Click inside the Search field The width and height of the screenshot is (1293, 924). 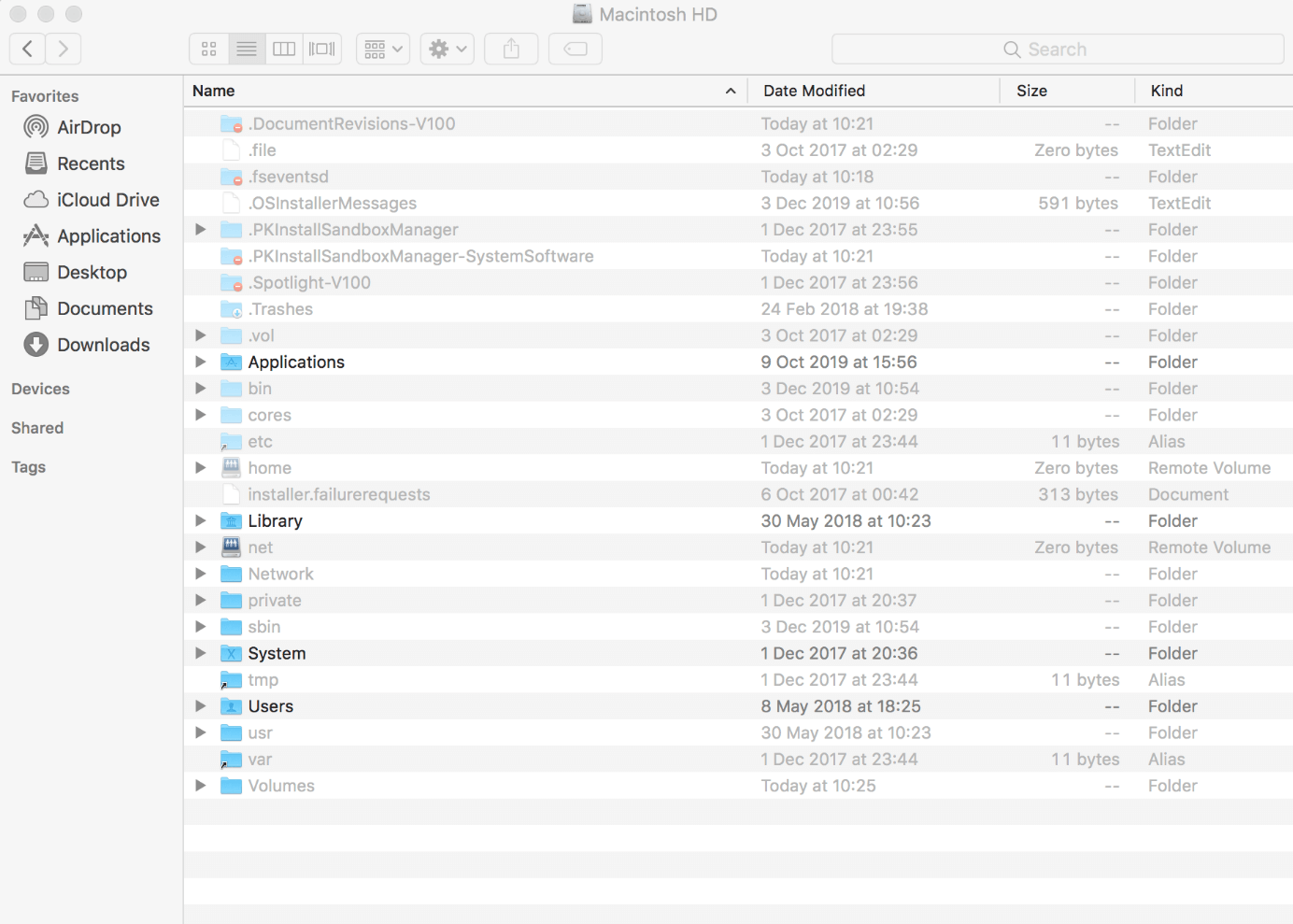click(1057, 49)
